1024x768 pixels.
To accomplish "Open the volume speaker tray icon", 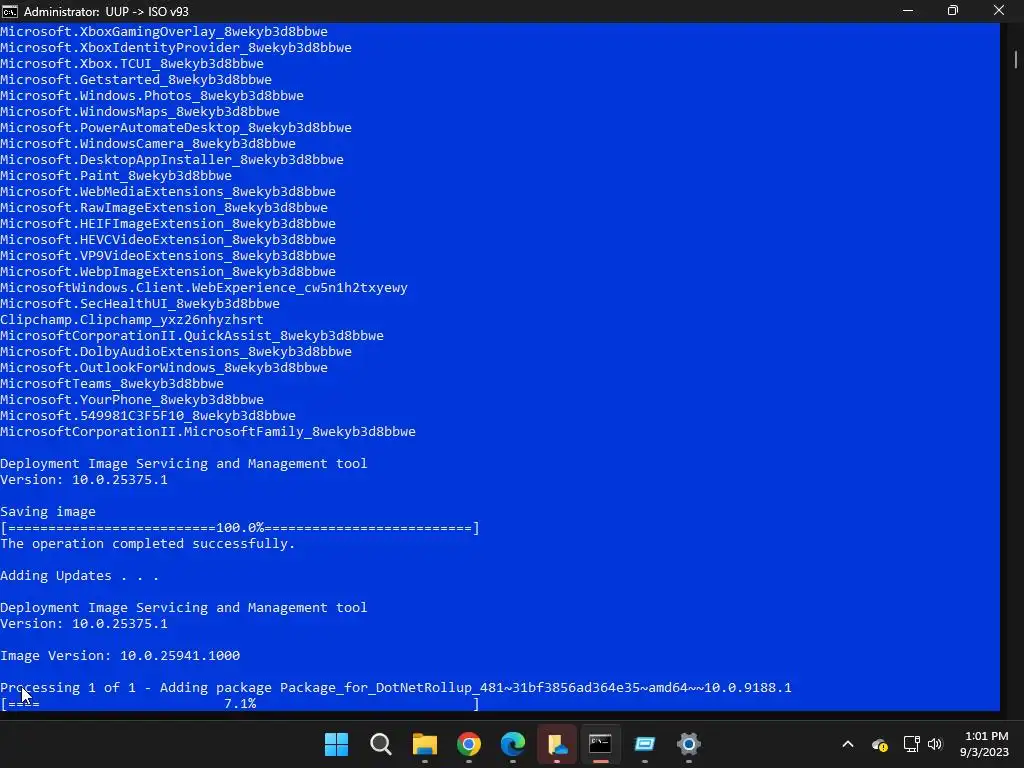I will (x=935, y=744).
